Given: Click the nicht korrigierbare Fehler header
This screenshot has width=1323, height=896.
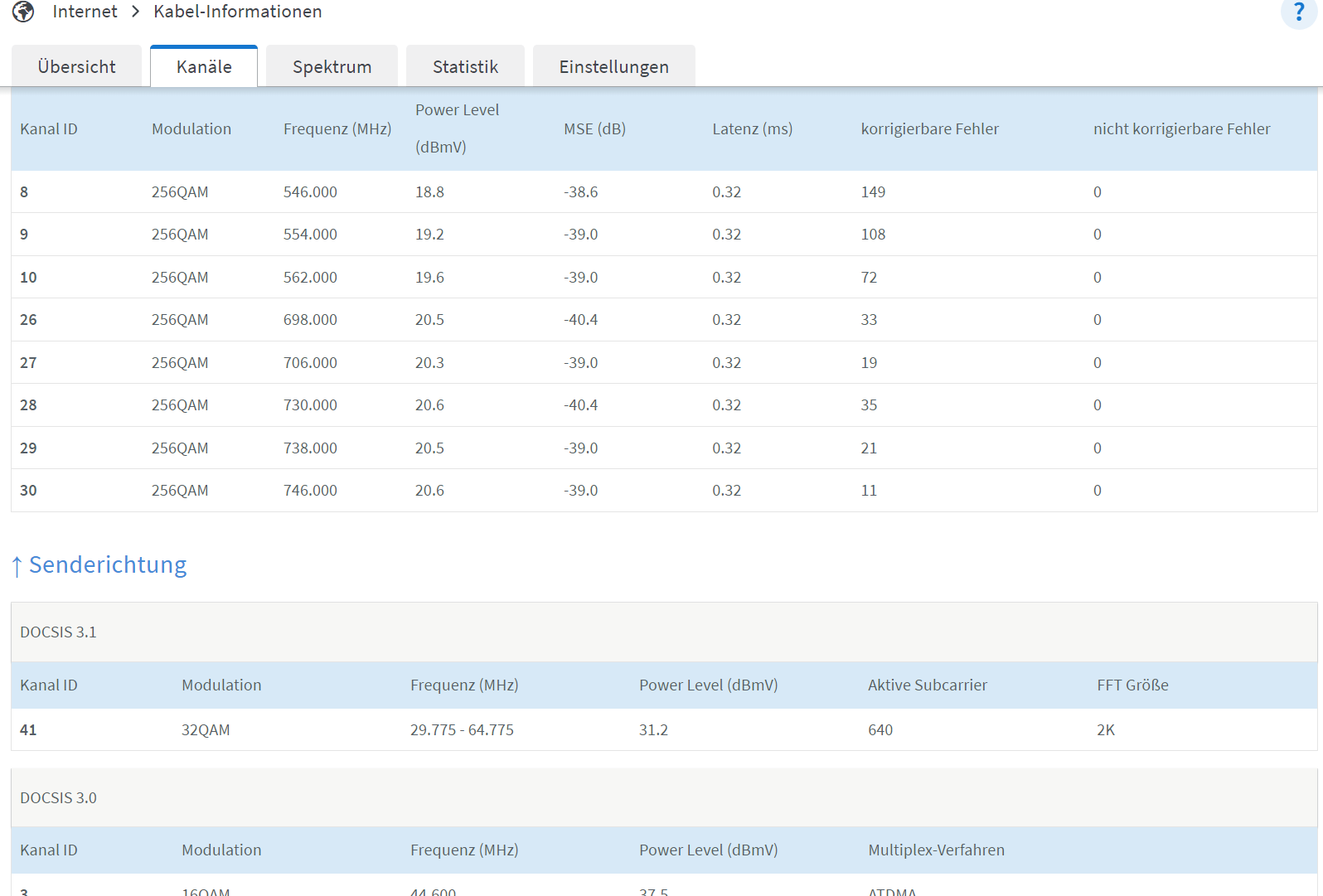Looking at the screenshot, I should click(1181, 128).
